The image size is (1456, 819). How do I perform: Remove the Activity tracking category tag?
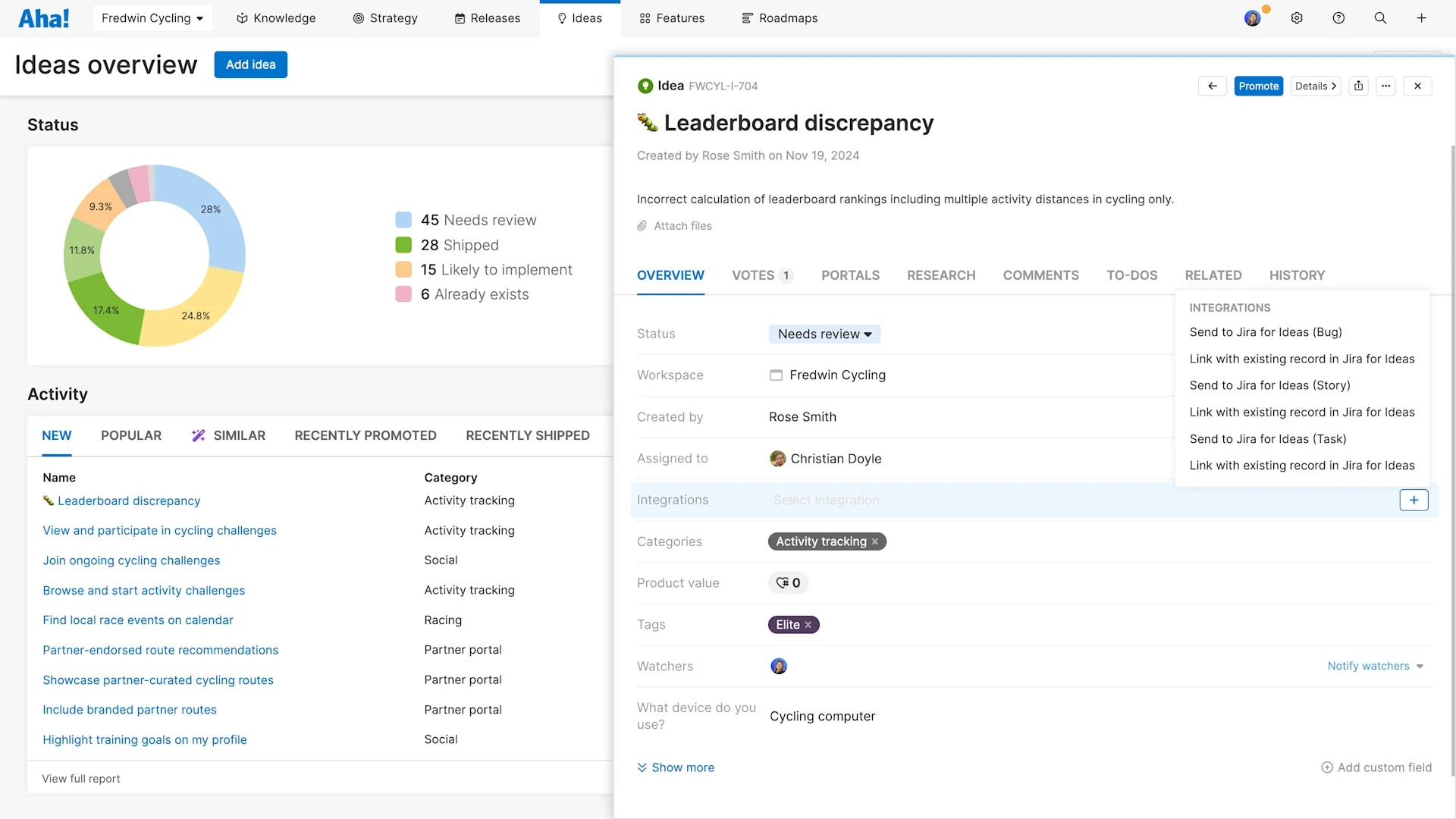coord(875,541)
